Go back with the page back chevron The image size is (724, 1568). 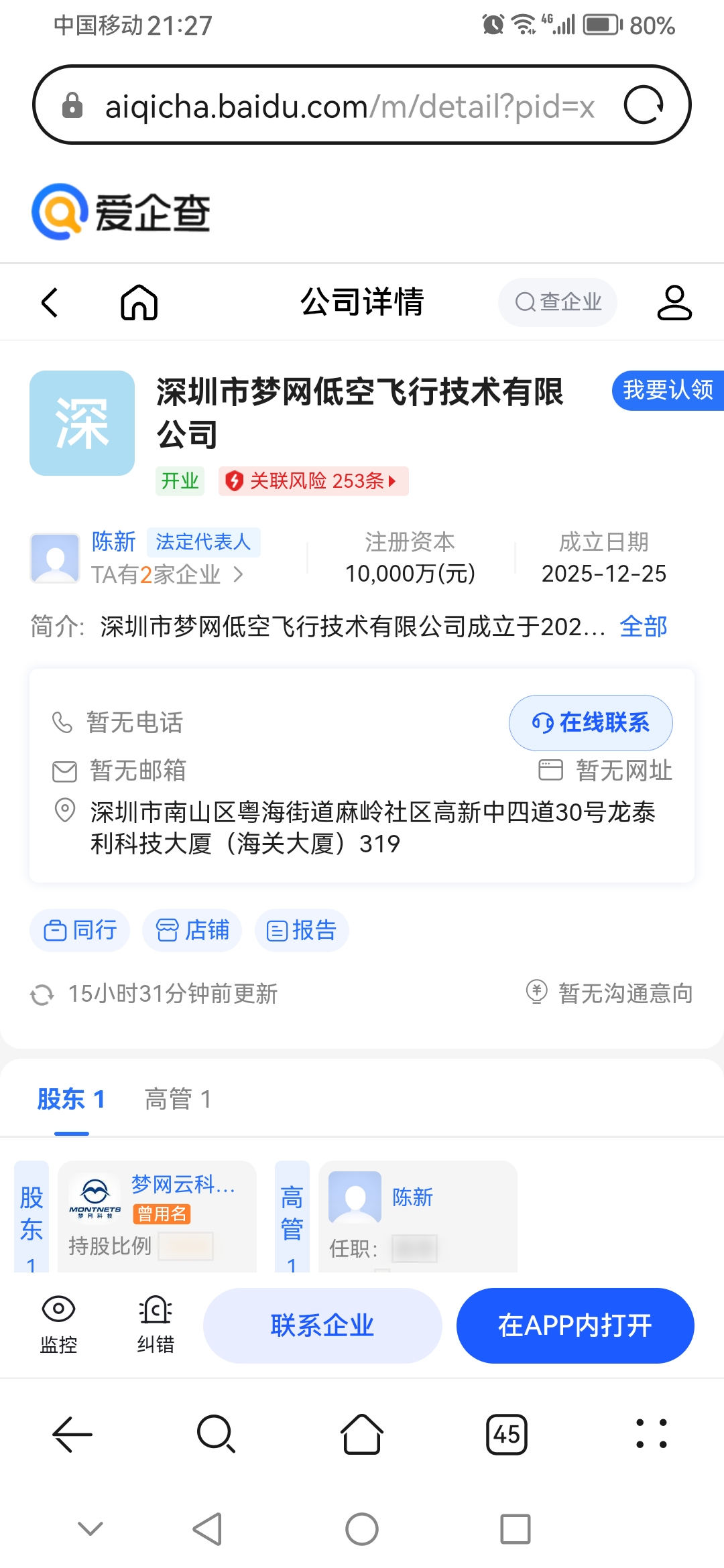point(50,302)
